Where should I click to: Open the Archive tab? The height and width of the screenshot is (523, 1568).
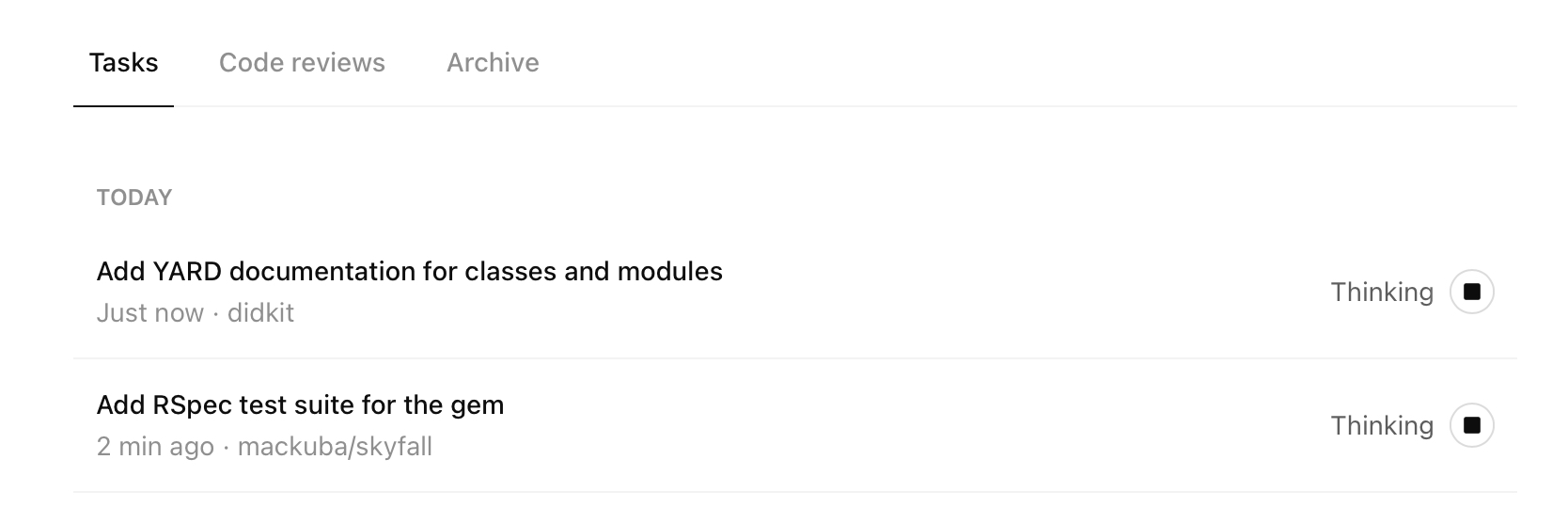[493, 62]
